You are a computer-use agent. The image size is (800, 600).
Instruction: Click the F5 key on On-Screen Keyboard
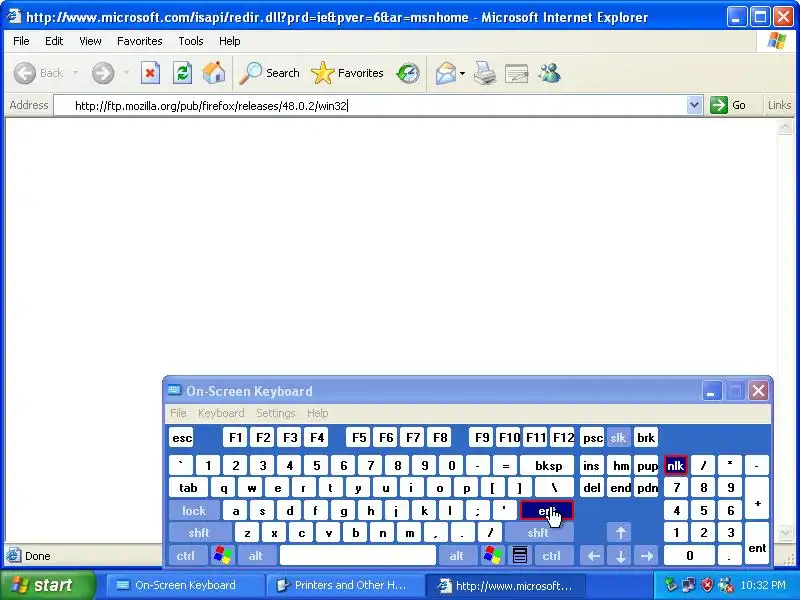[x=359, y=437]
